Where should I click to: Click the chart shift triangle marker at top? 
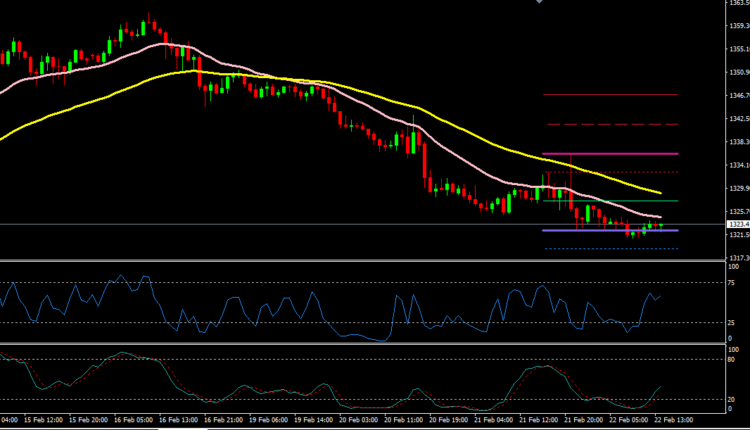[x=540, y=2]
